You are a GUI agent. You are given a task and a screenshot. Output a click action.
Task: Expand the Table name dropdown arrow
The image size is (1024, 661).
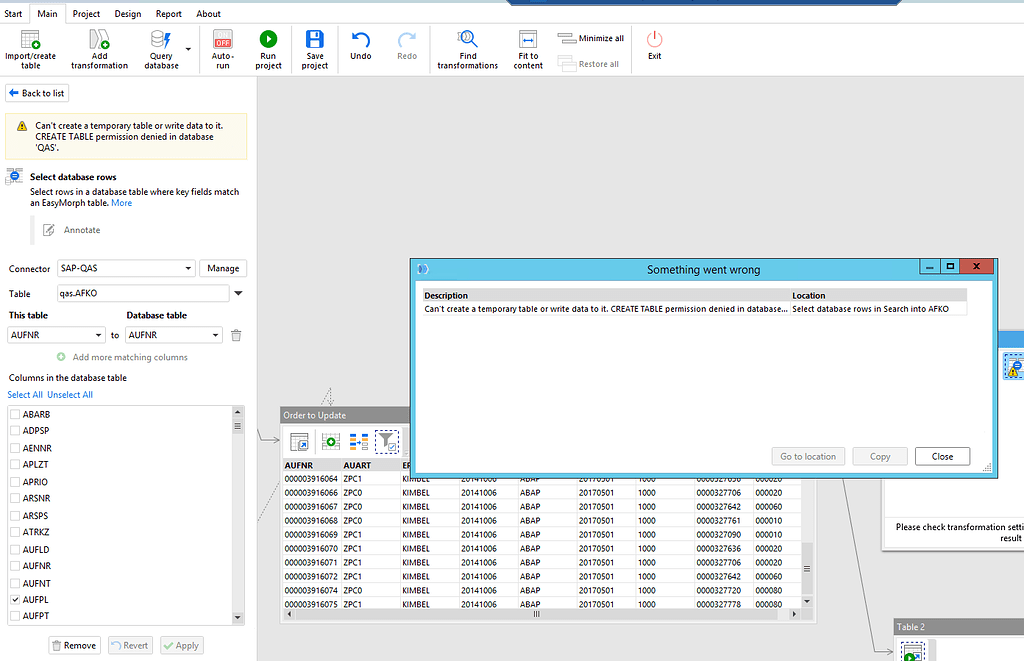[x=238, y=293]
